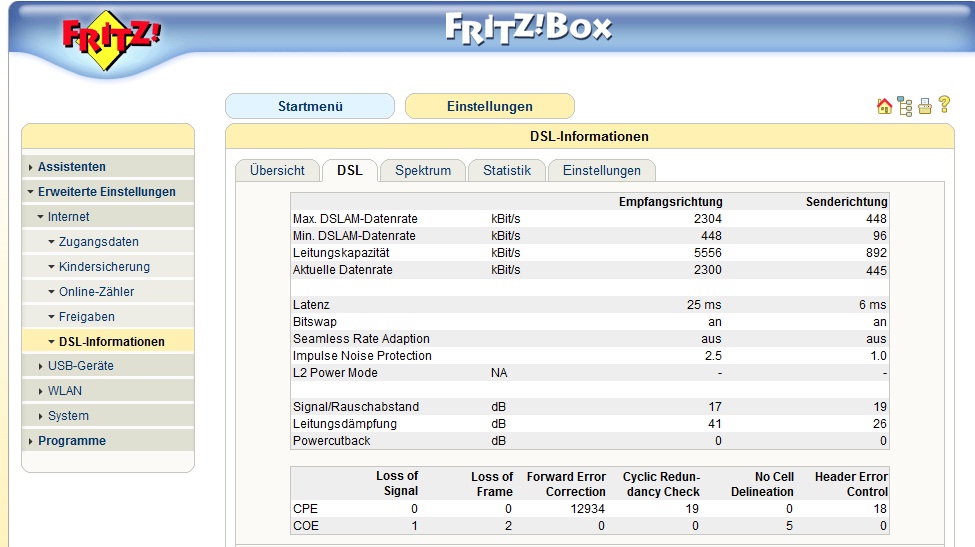Collapse the Internet arrow
The image size is (975, 547).
pyautogui.click(x=40, y=217)
